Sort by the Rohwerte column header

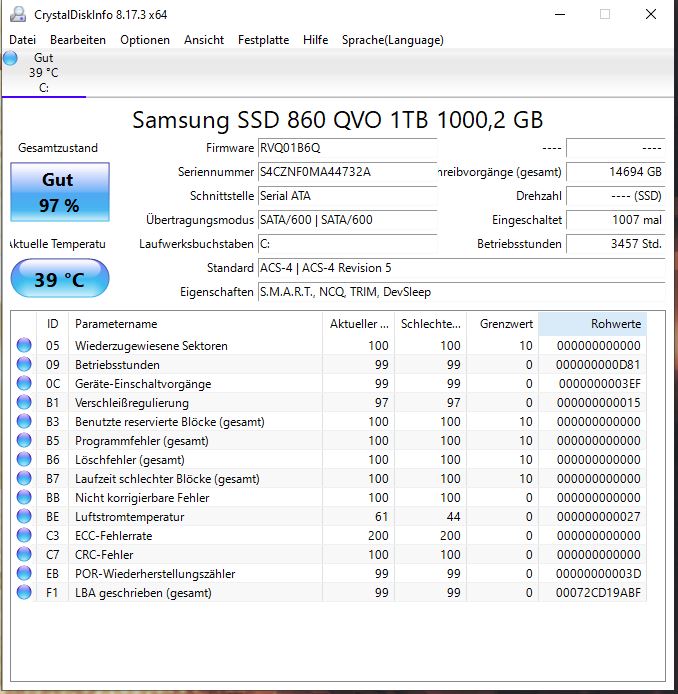(592, 324)
